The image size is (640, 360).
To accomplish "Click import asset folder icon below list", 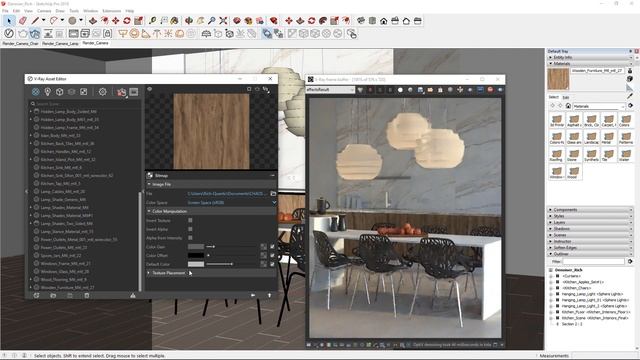I will tap(53, 295).
